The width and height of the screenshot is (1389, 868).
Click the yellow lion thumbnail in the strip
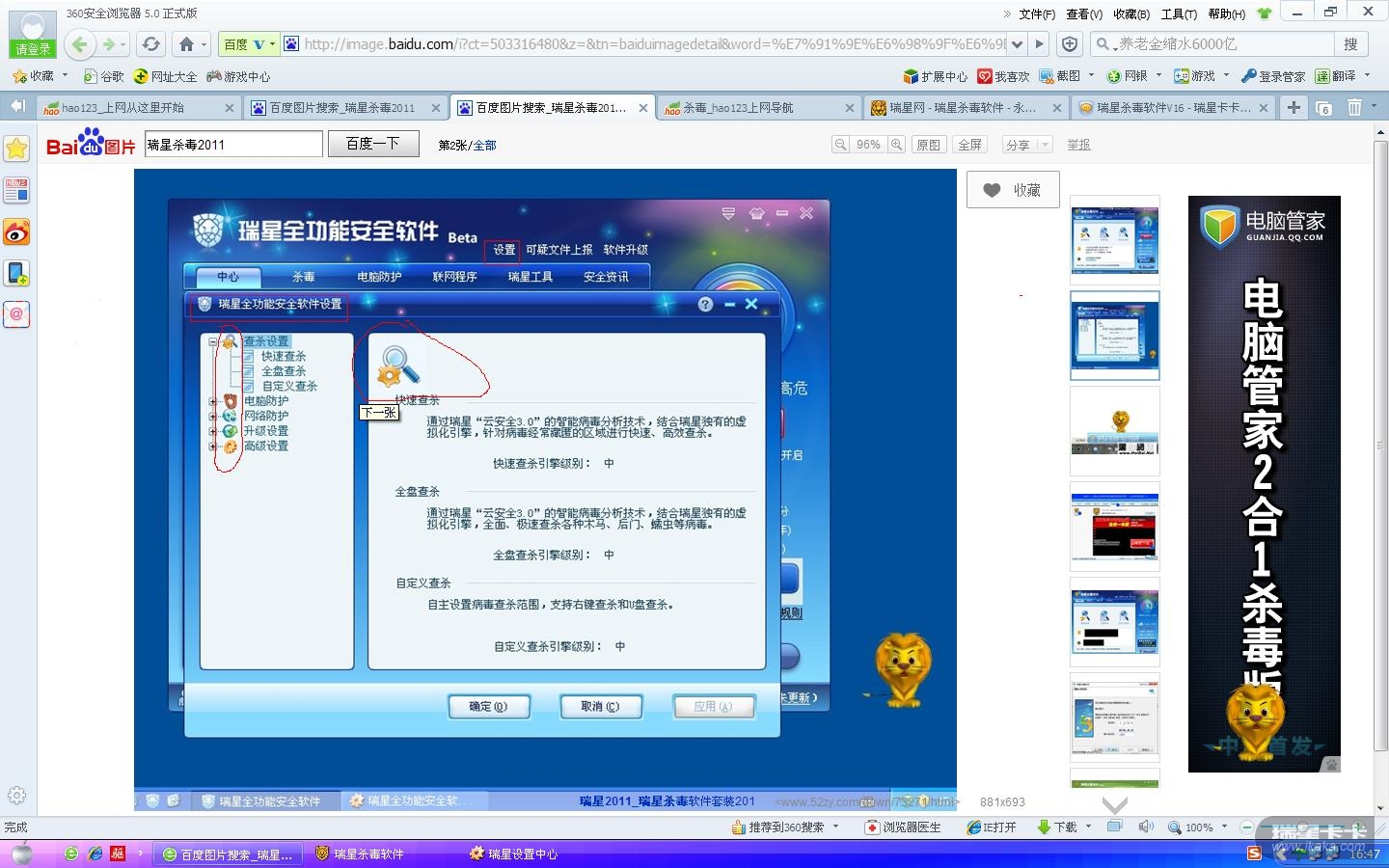pos(1115,431)
